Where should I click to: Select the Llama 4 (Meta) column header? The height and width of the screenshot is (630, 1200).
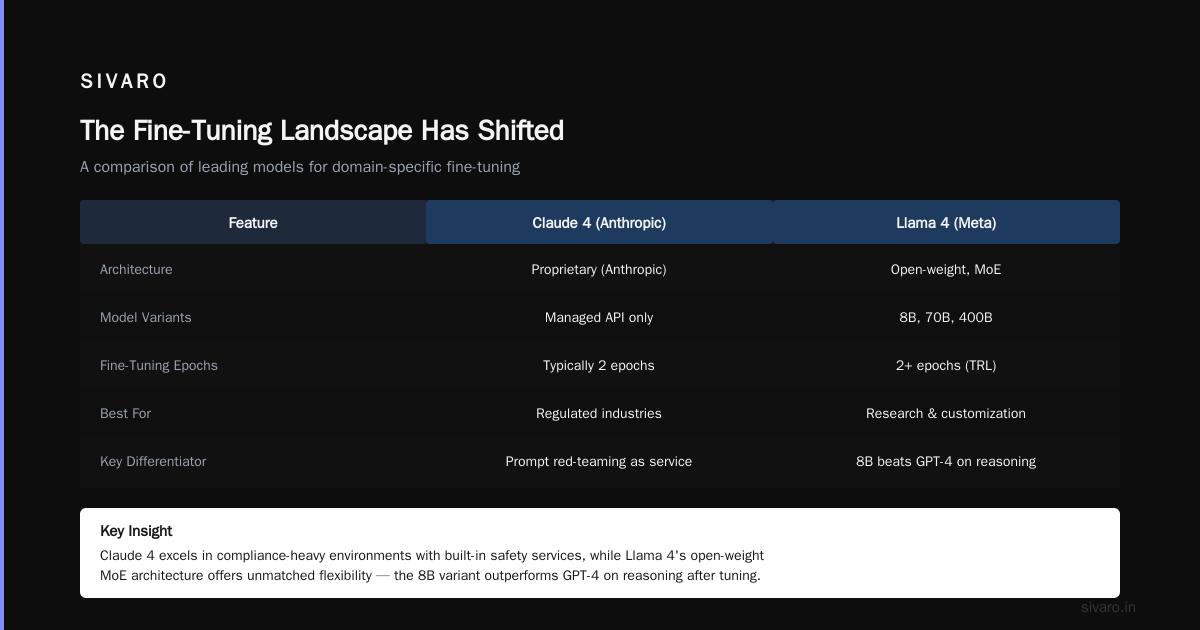tap(946, 222)
